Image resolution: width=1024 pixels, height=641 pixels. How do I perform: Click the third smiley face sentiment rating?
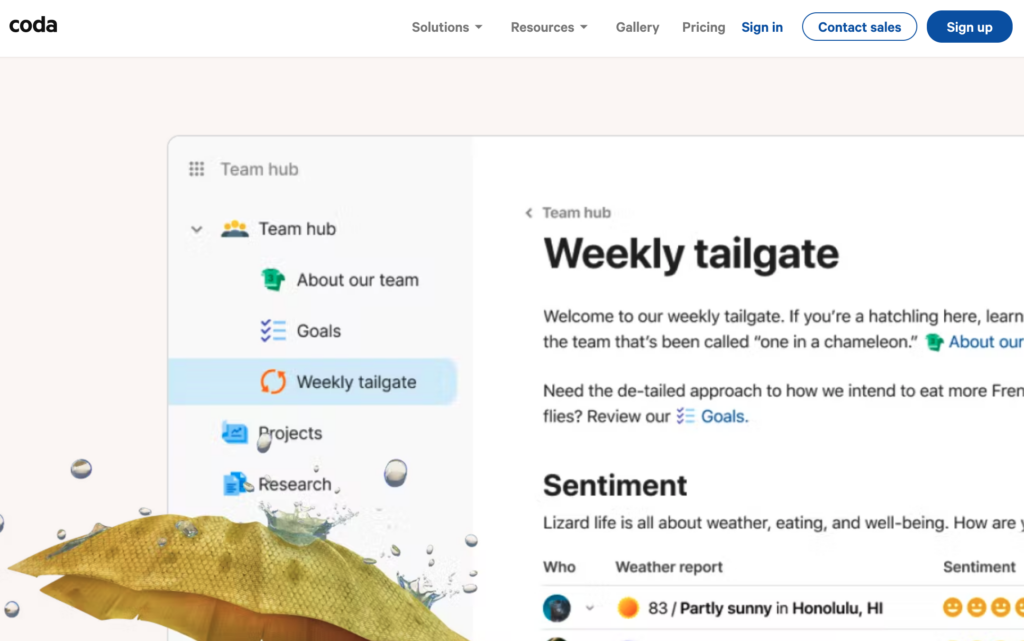tap(1000, 608)
